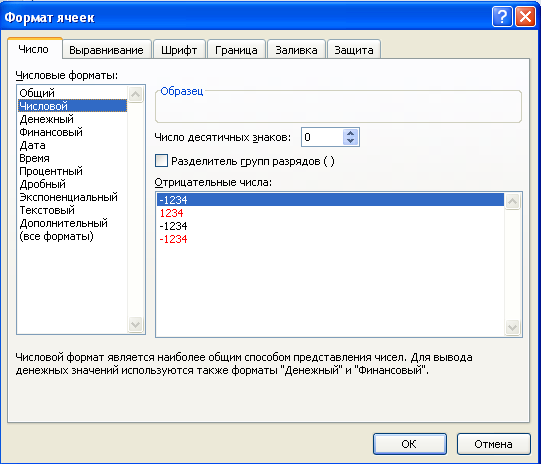The height and width of the screenshot is (464, 541).
Task: Select red -1234 with minus option
Action: [x=330, y=239]
